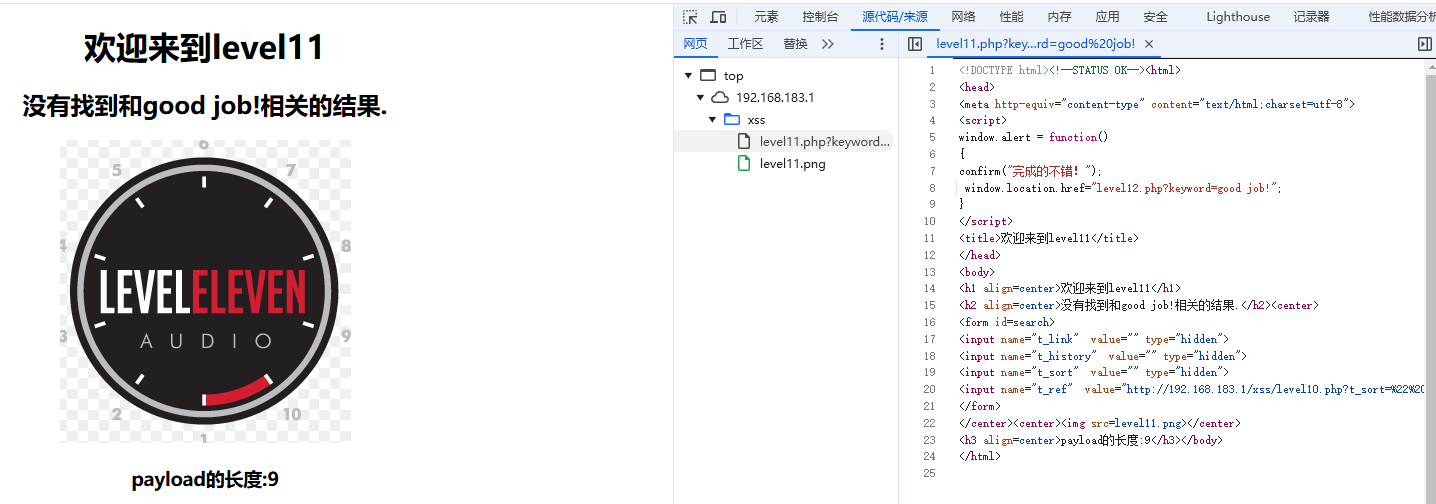Image resolution: width=1436 pixels, height=504 pixels.
Task: Switch to the 网络 tab
Action: (x=963, y=17)
